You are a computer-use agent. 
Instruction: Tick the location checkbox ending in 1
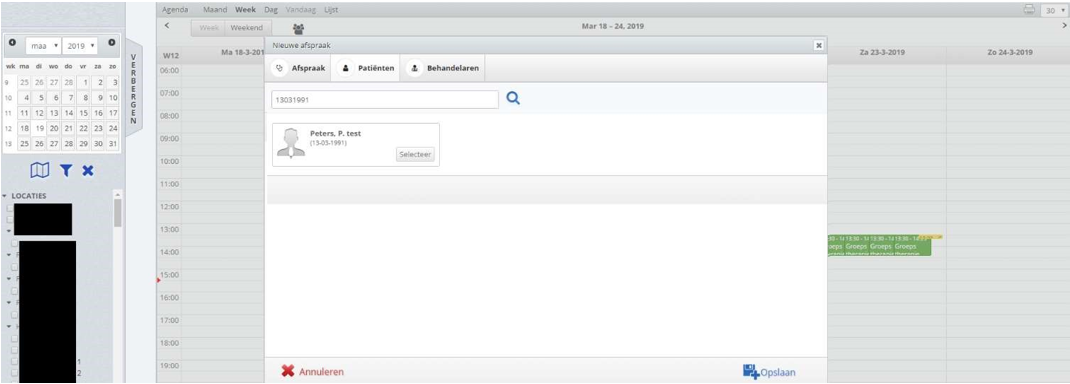(x=14, y=361)
